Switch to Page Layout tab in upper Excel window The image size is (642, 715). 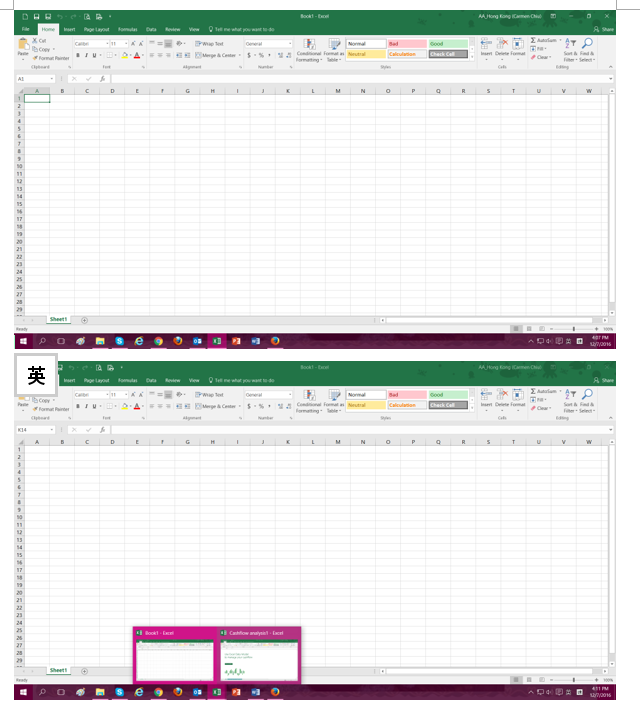click(96, 29)
